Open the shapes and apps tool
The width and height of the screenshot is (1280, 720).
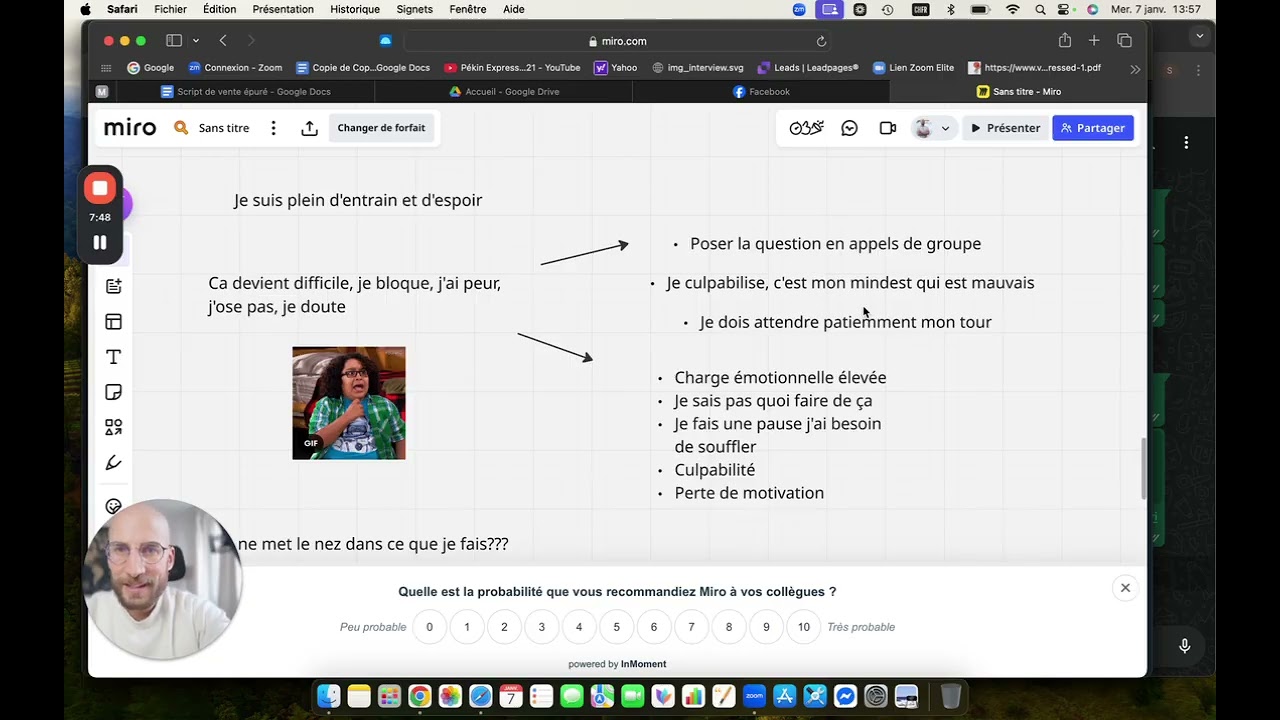click(114, 427)
